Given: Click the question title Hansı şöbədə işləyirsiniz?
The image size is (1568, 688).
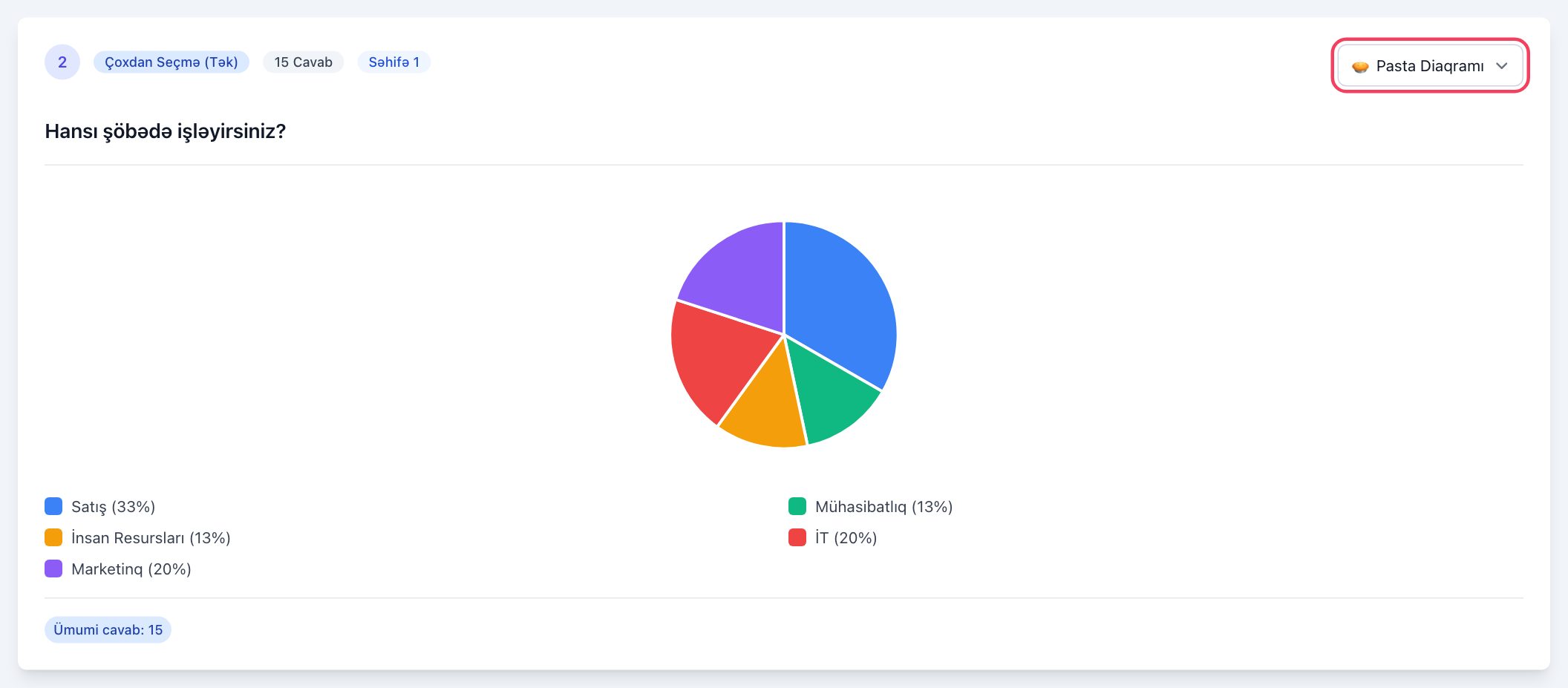Looking at the screenshot, I should coord(166,131).
